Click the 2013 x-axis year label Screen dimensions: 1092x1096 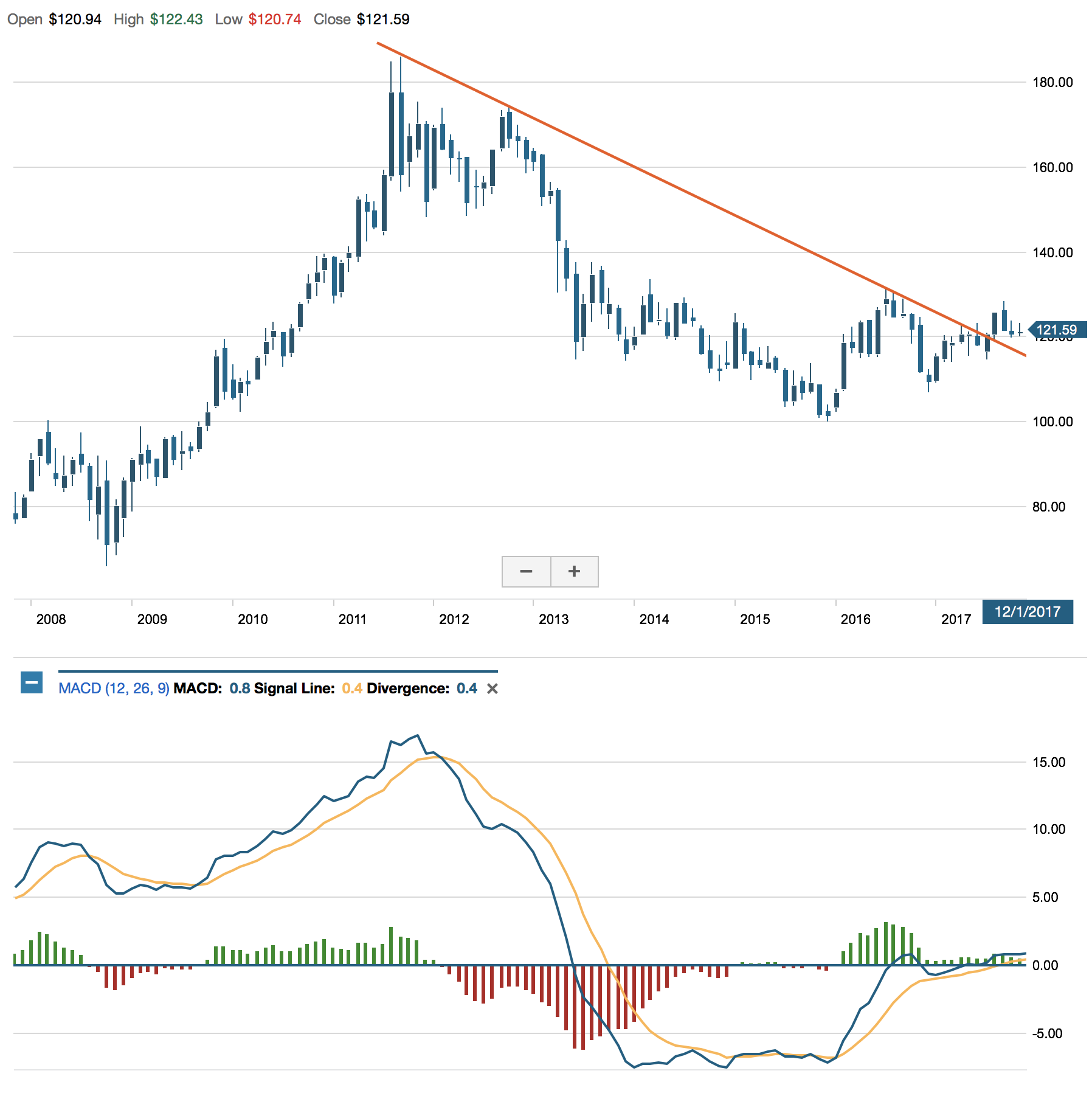pos(554,619)
